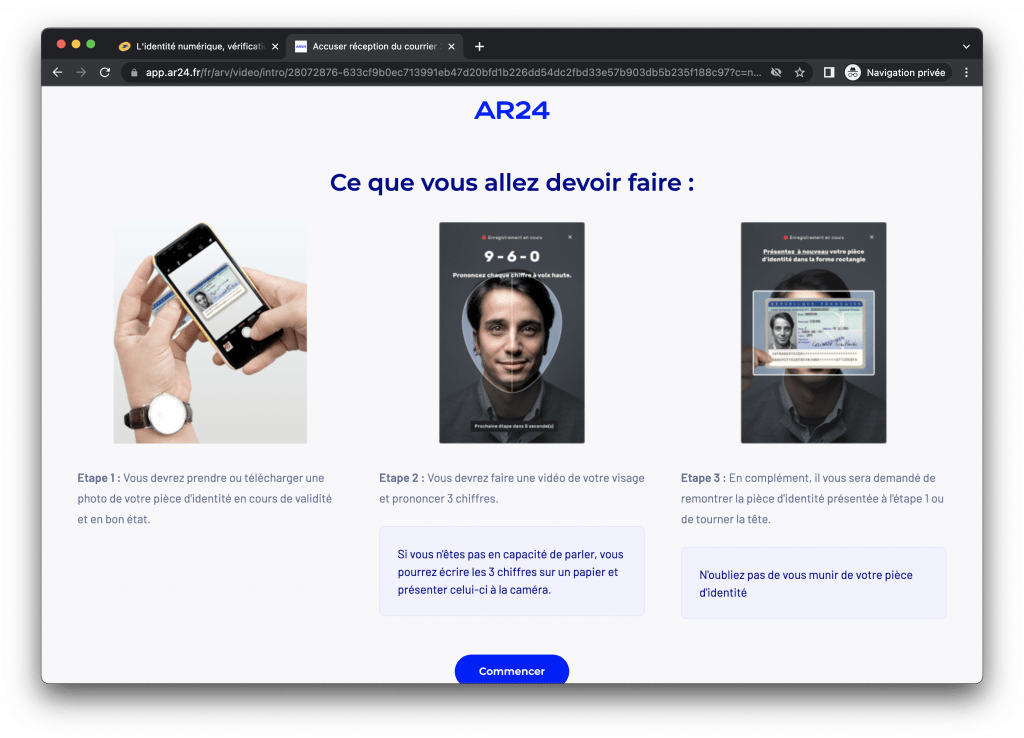Click the phone photographing ID image
This screenshot has height=738, width=1024.
210,332
